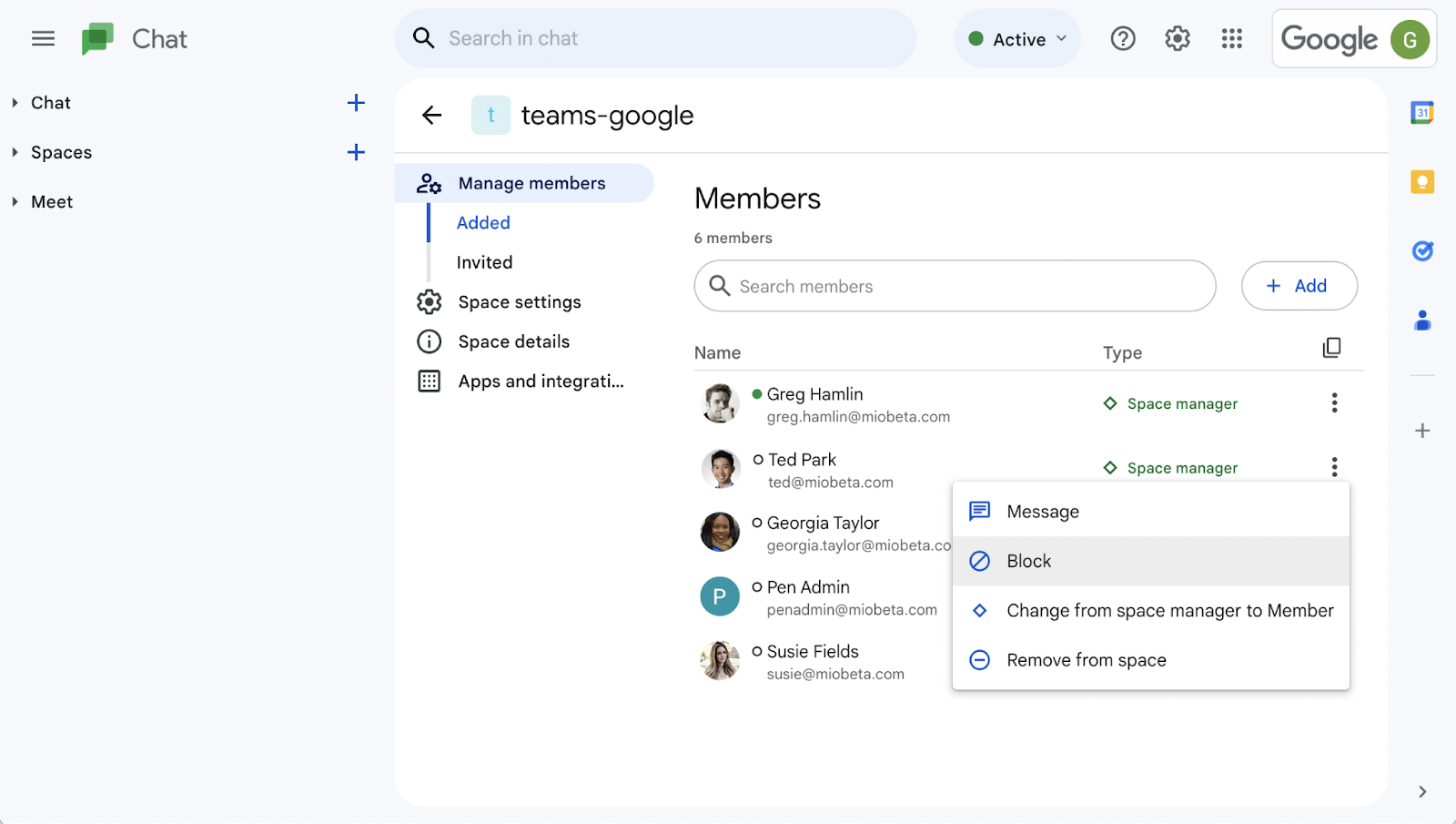The width and height of the screenshot is (1456, 824).
Task: Click Pen Admin's avatar
Action: click(720, 596)
